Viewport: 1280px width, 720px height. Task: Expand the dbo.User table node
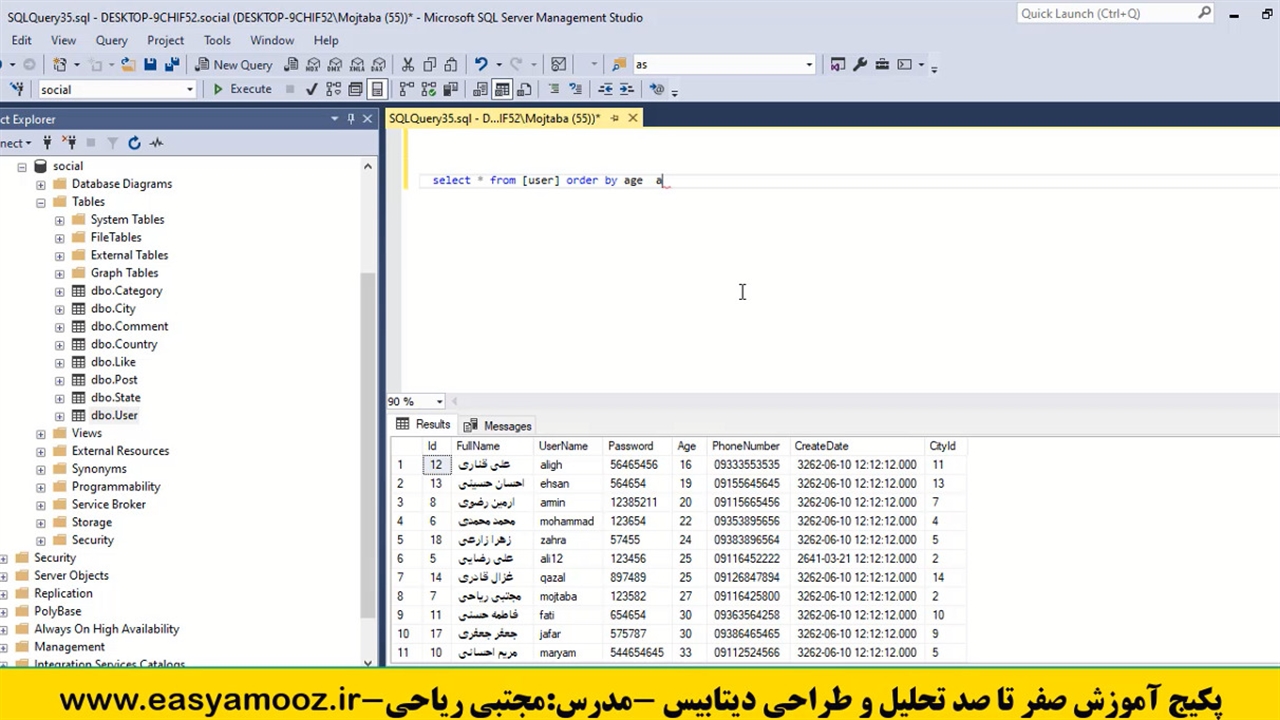click(60, 415)
